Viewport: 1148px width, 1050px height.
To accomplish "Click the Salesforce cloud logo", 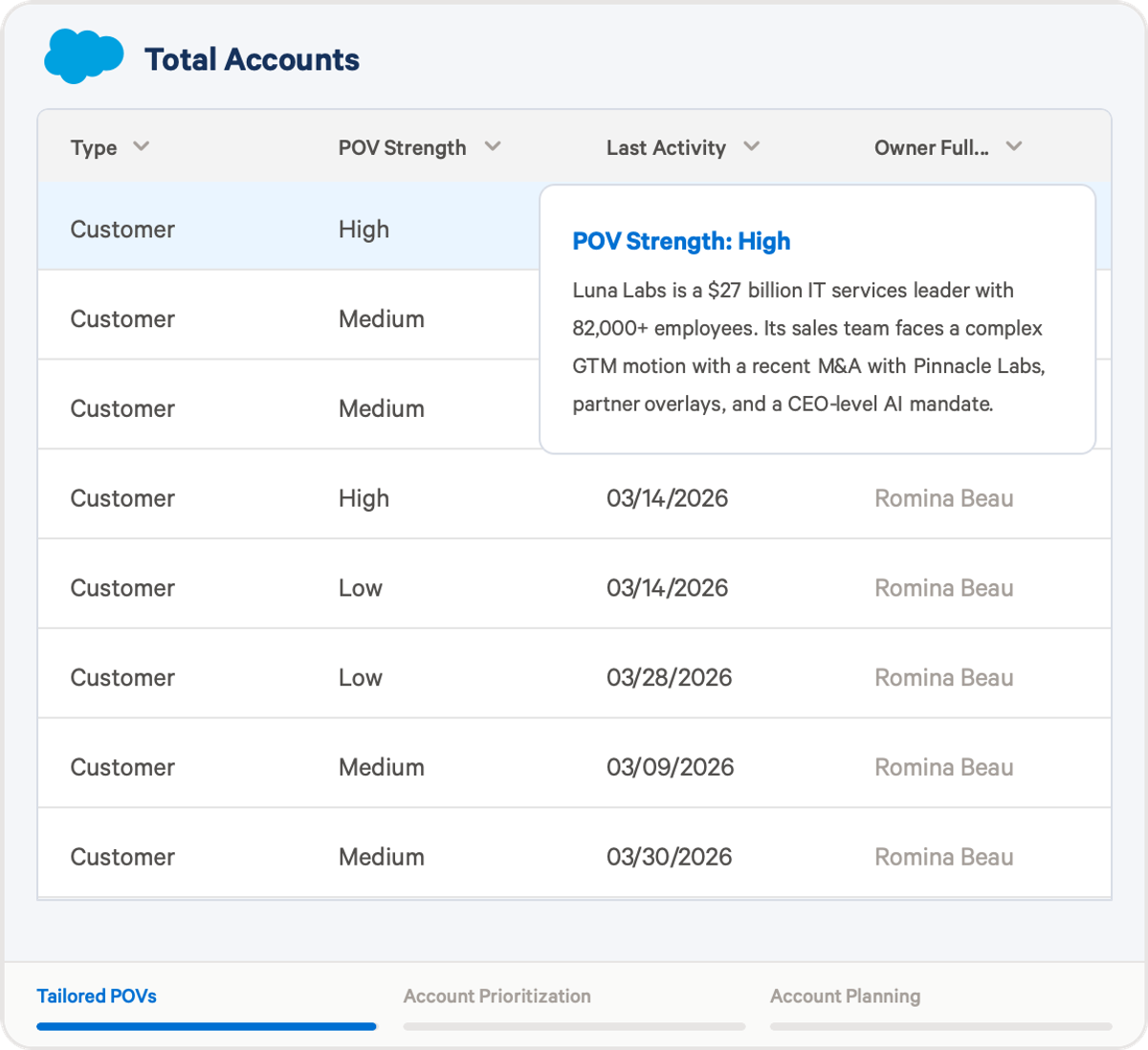I will pos(83,55).
